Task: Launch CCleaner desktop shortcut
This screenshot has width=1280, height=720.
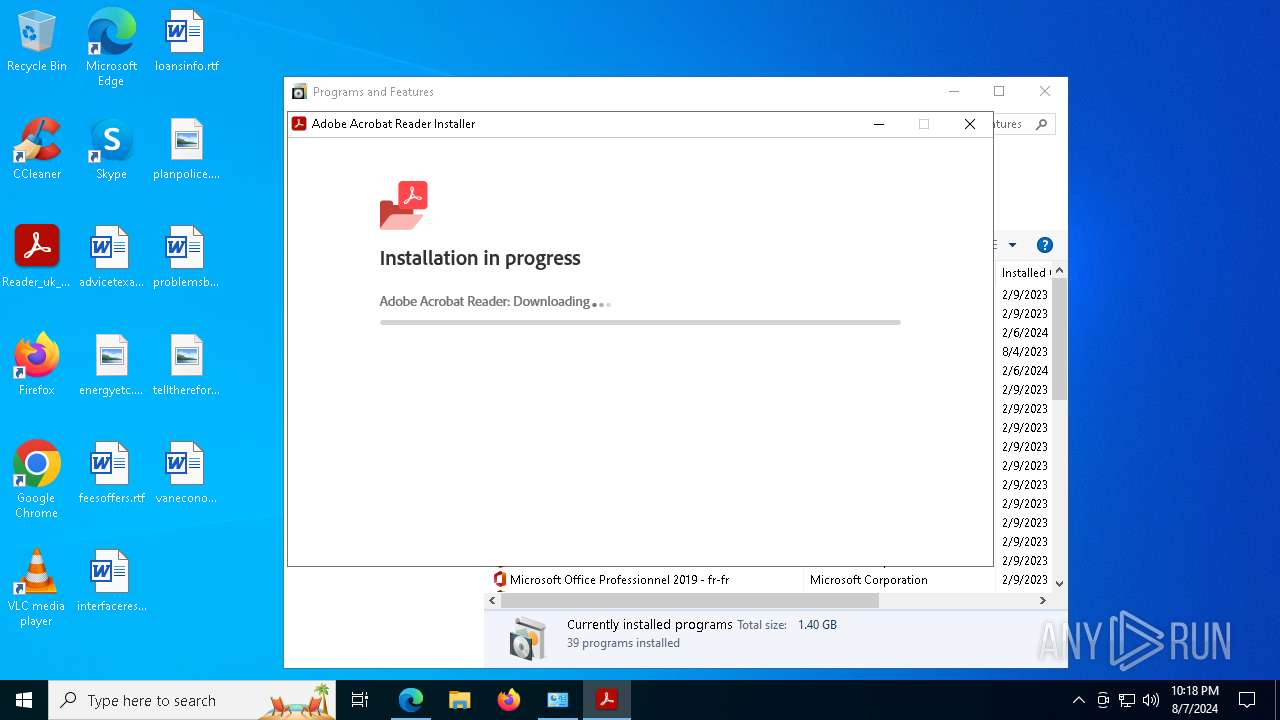Action: [x=37, y=150]
